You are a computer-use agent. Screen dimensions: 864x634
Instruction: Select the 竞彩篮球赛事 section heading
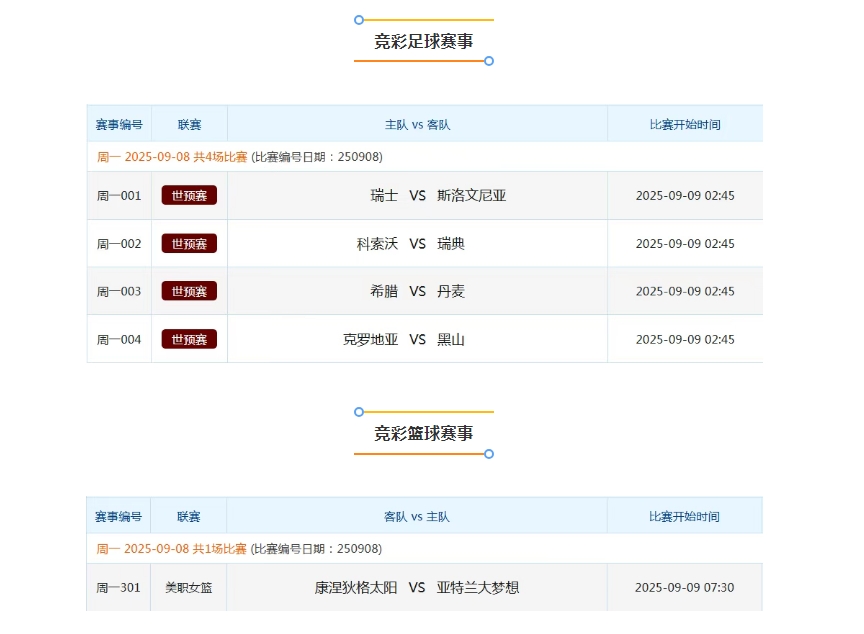pos(424,433)
